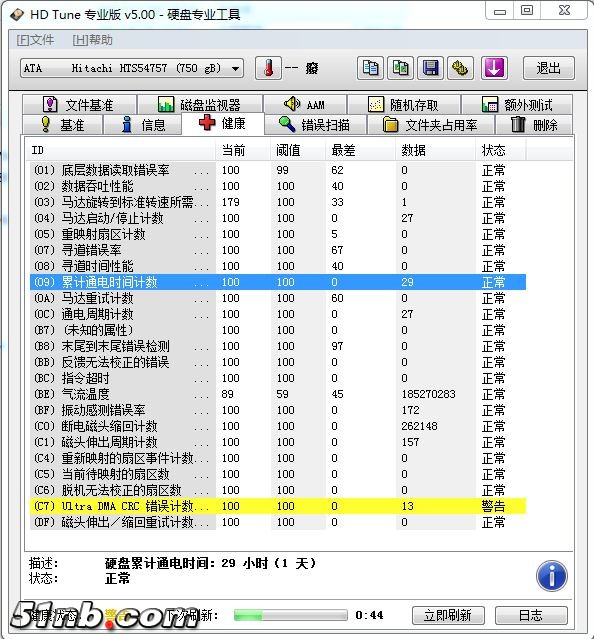This screenshot has width=594, height=639.
Task: Open the [H]帮助 menu
Action: pos(92,40)
